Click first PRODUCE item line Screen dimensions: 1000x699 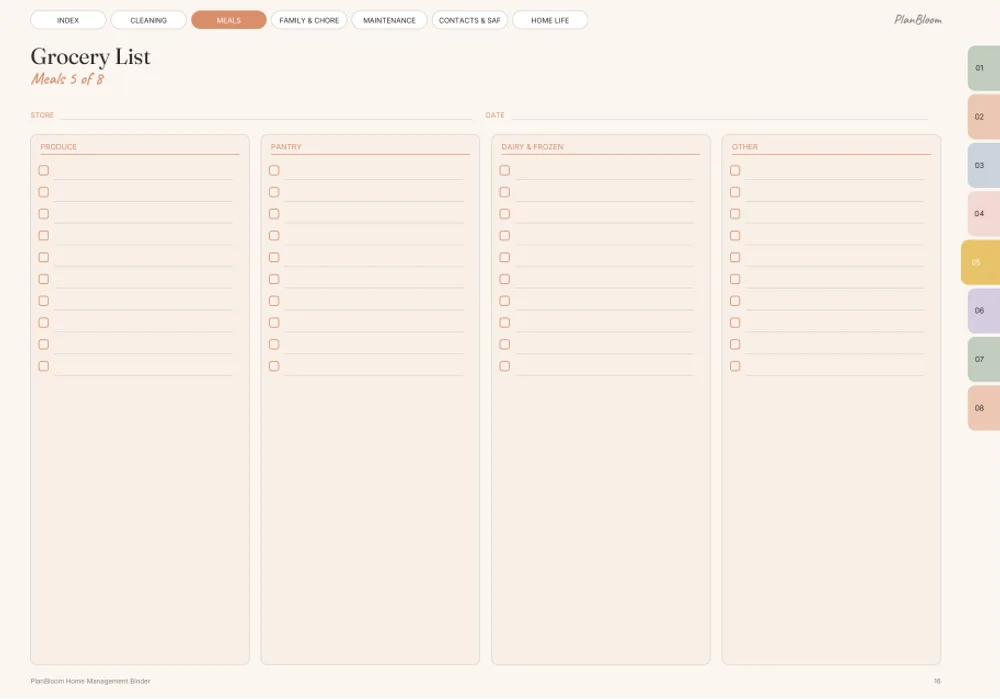pyautogui.click(x=143, y=172)
